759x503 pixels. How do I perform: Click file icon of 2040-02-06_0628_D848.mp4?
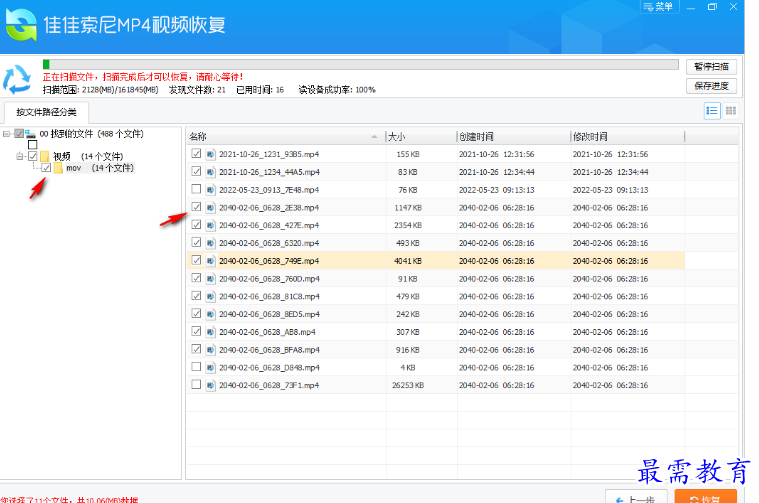(x=210, y=367)
